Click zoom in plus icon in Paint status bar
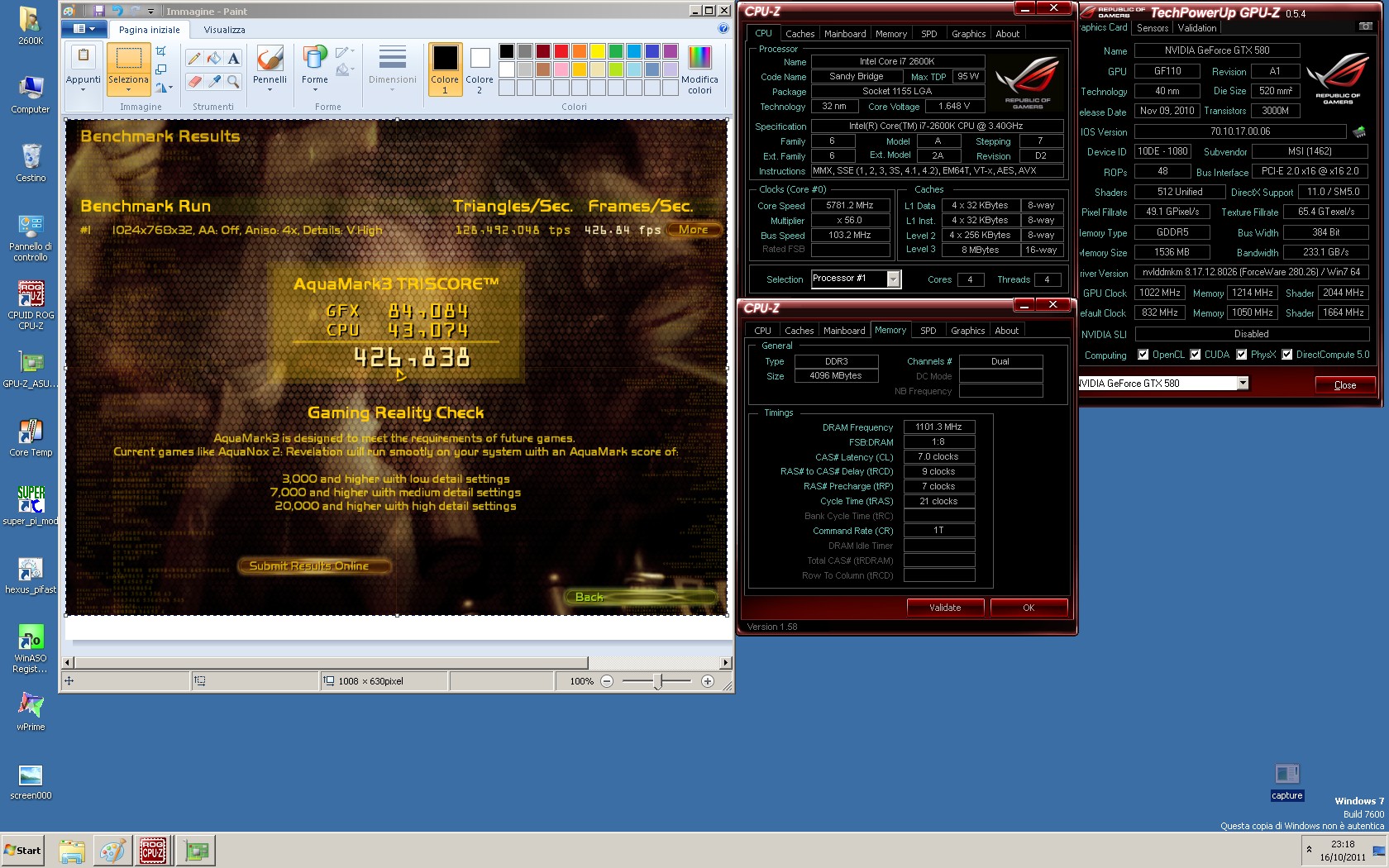Image resolution: width=1389 pixels, height=868 pixels. [708, 681]
